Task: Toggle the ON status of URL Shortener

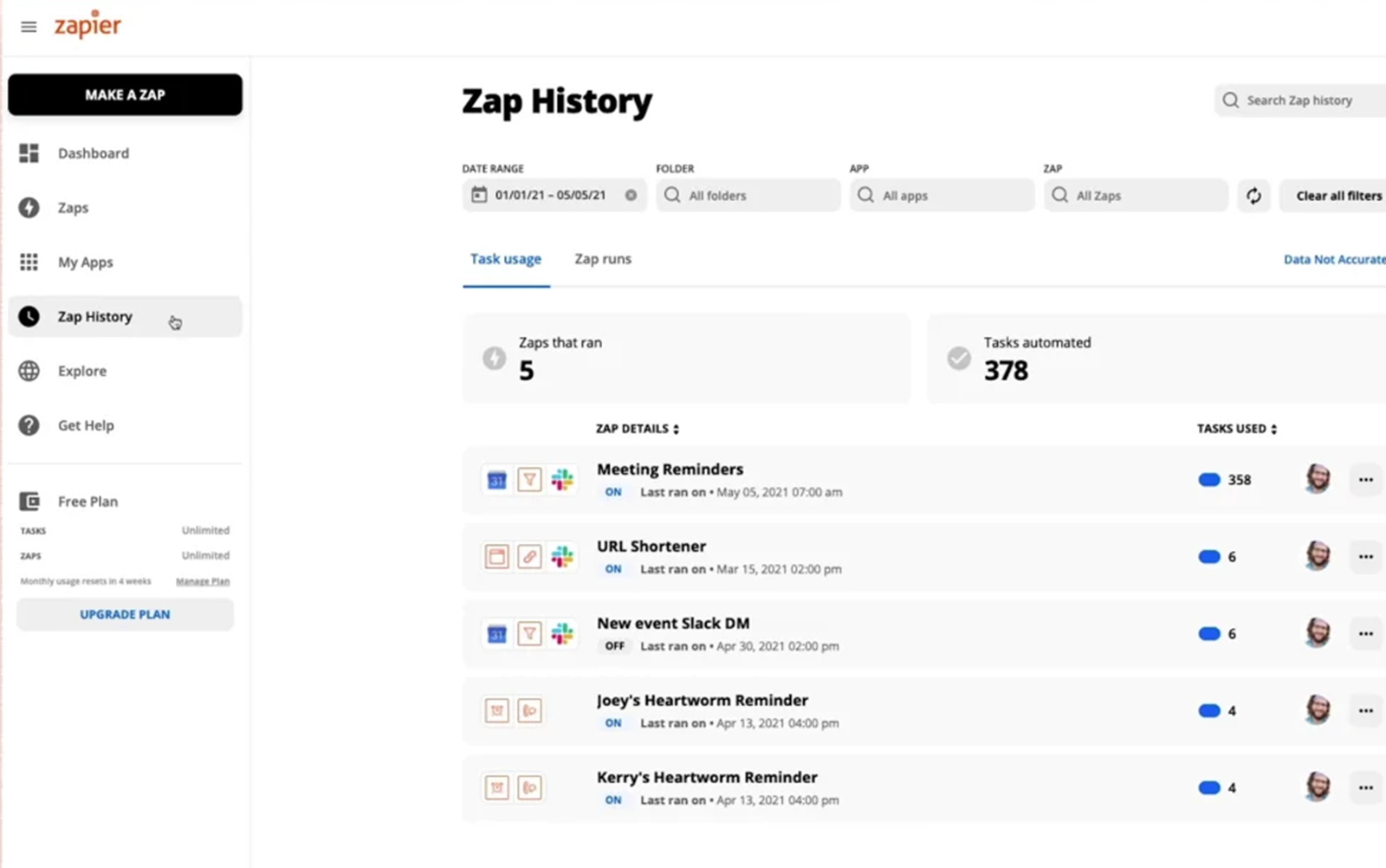Action: (613, 569)
